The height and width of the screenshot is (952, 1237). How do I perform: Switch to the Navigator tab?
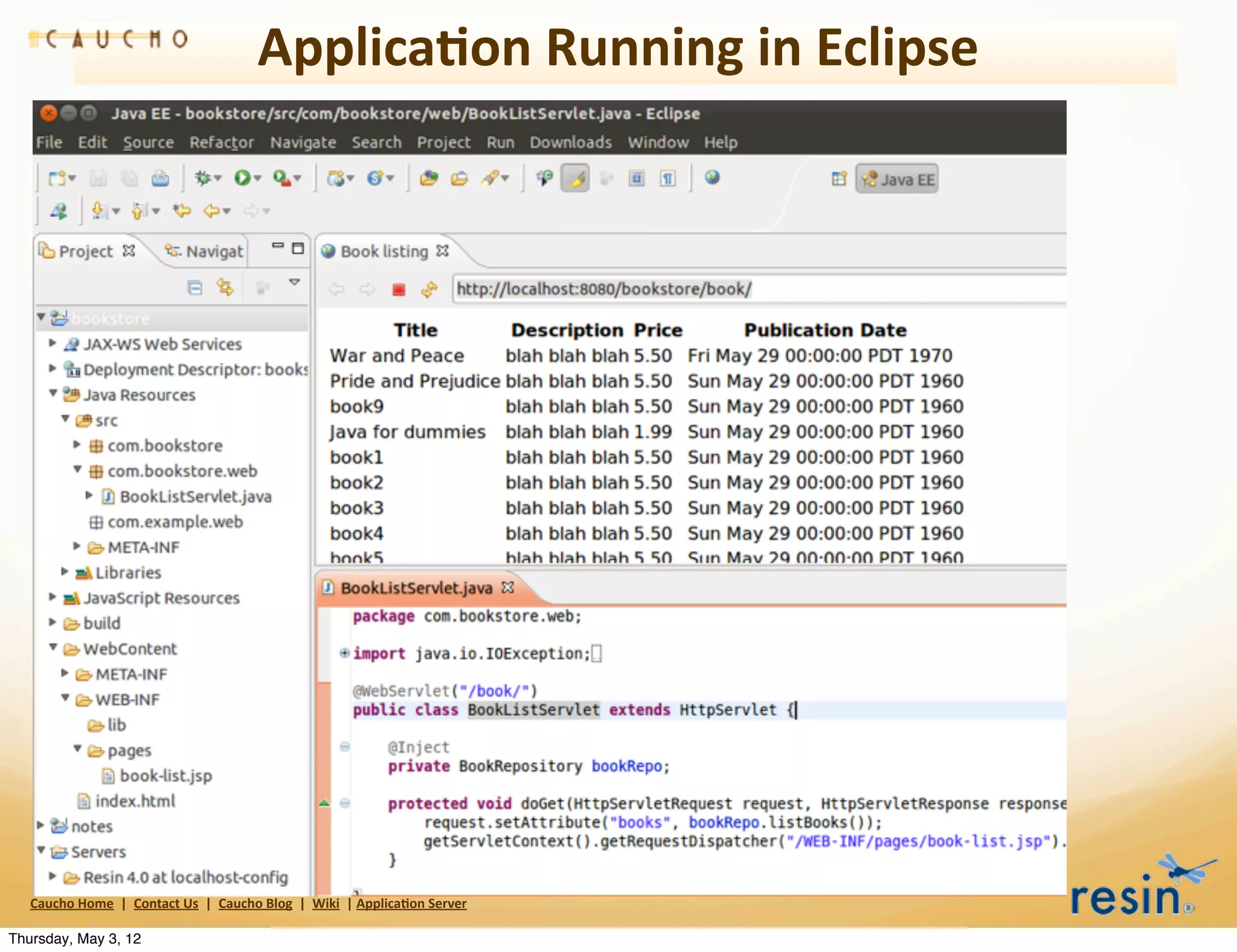click(205, 251)
